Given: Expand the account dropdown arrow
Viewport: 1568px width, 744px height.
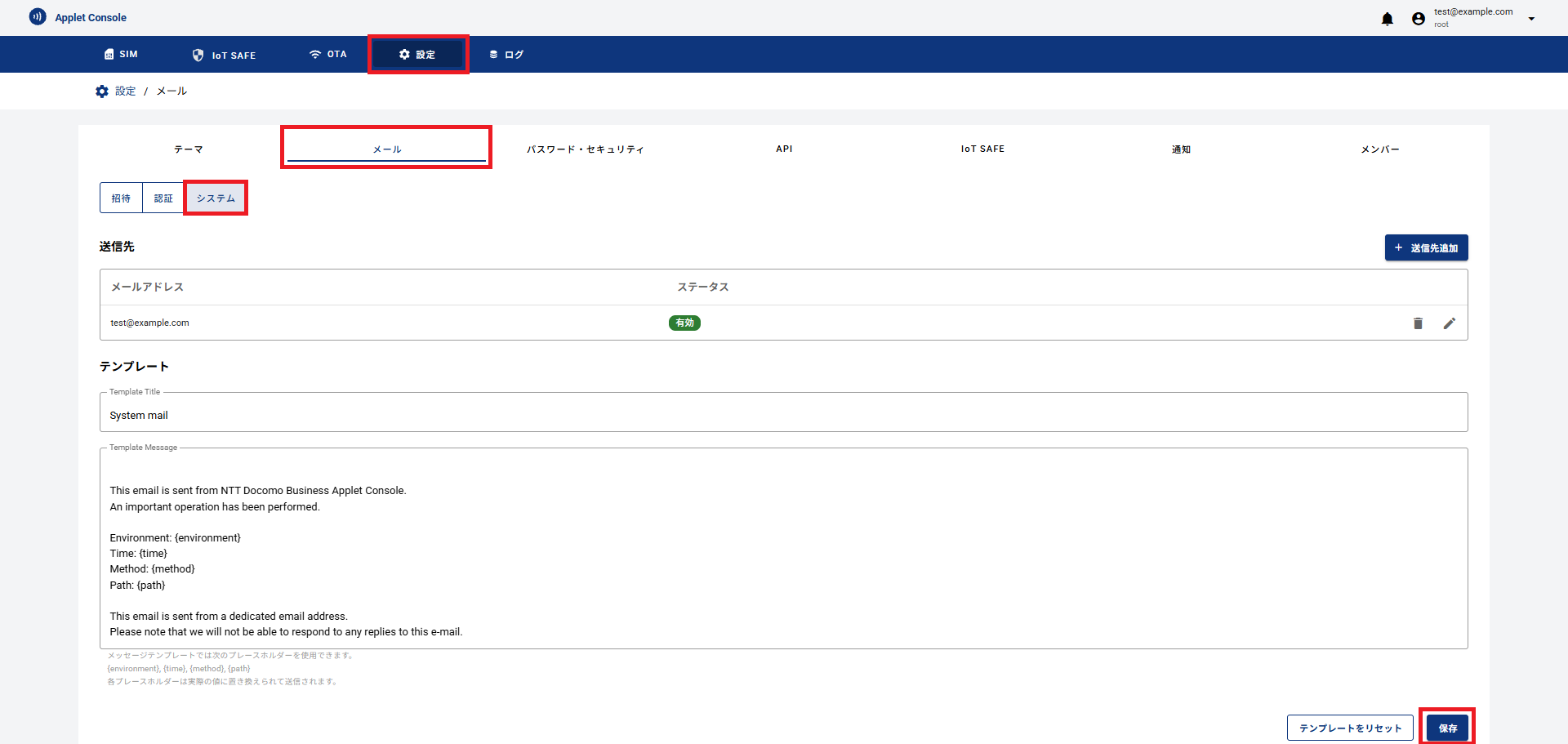Looking at the screenshot, I should point(1531,19).
